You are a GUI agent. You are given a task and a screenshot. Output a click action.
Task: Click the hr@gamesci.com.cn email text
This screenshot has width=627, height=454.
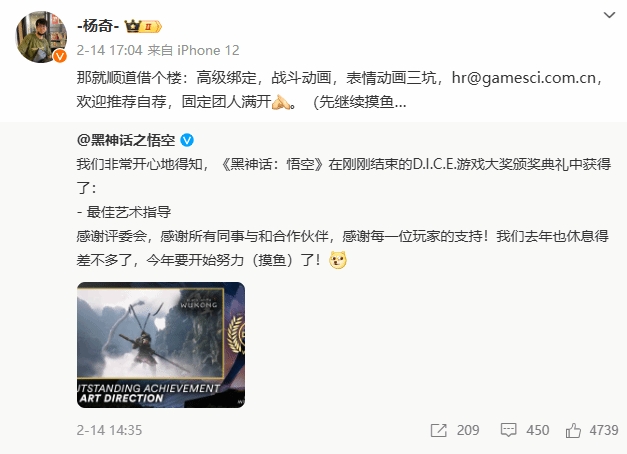523,78
